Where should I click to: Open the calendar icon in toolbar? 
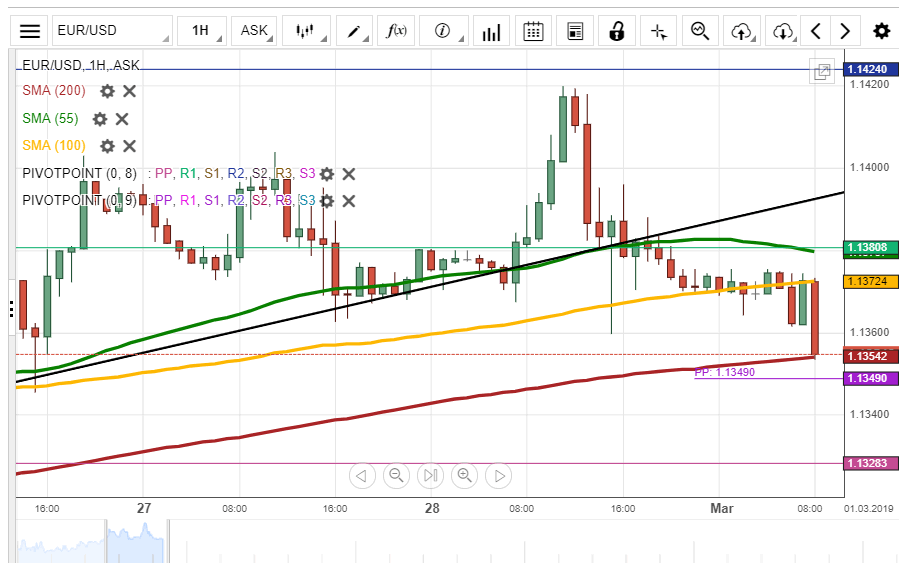click(x=534, y=31)
